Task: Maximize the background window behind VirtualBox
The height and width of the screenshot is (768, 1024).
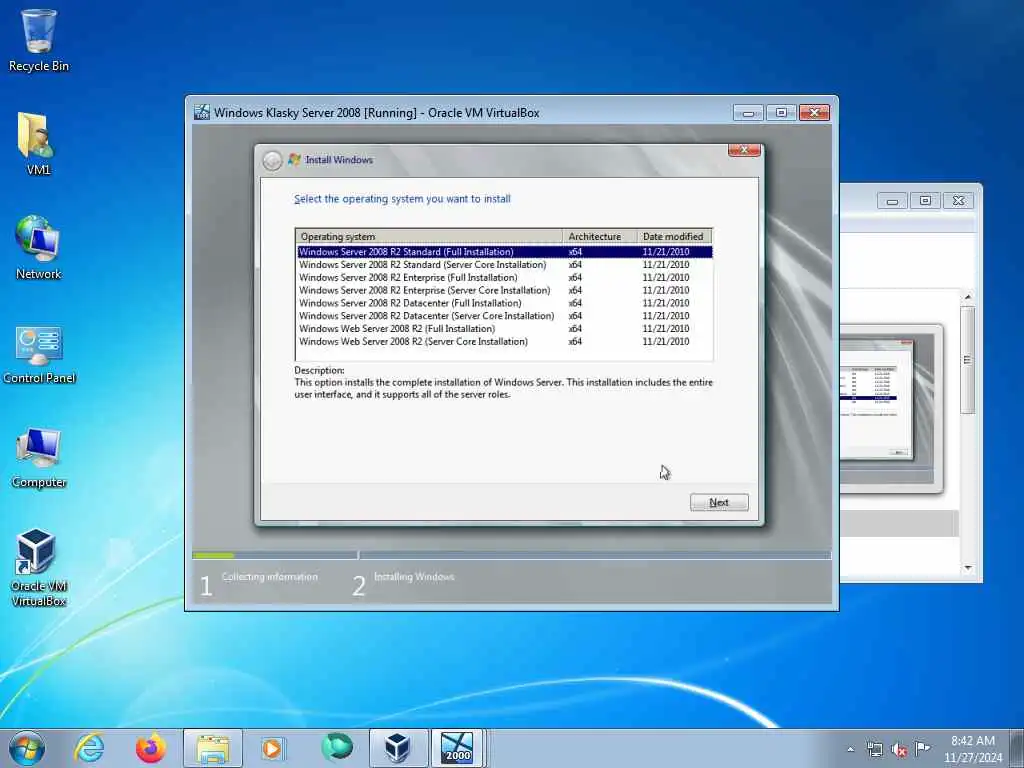Action: pos(925,200)
